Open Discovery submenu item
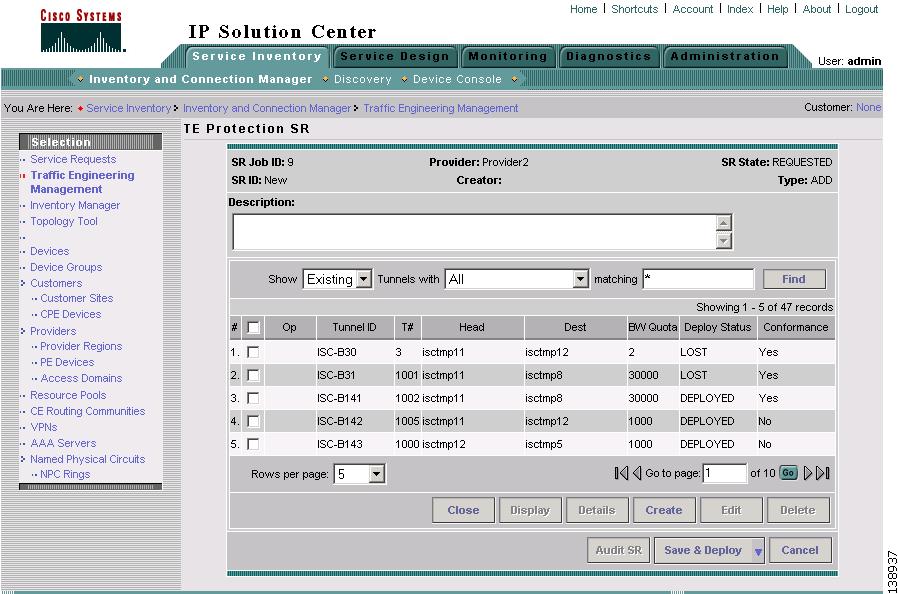This screenshot has width=898, height=594. (363, 79)
